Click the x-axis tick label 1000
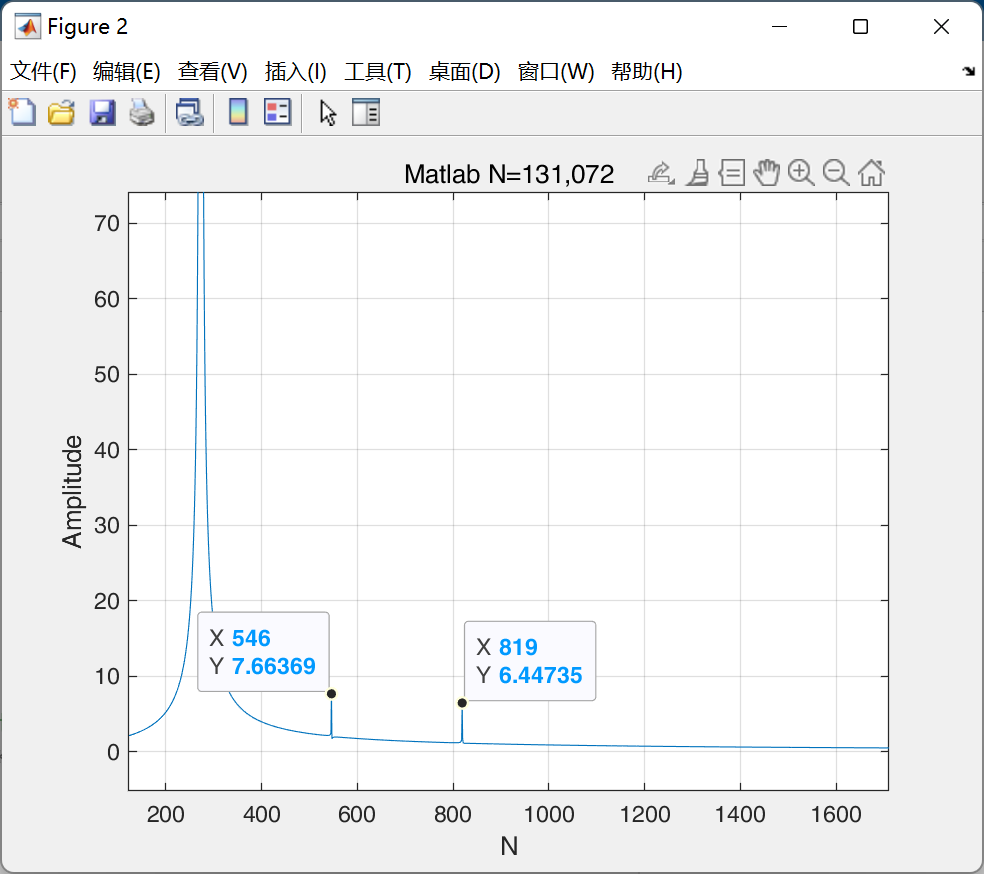This screenshot has height=874, width=984. pyautogui.click(x=548, y=814)
